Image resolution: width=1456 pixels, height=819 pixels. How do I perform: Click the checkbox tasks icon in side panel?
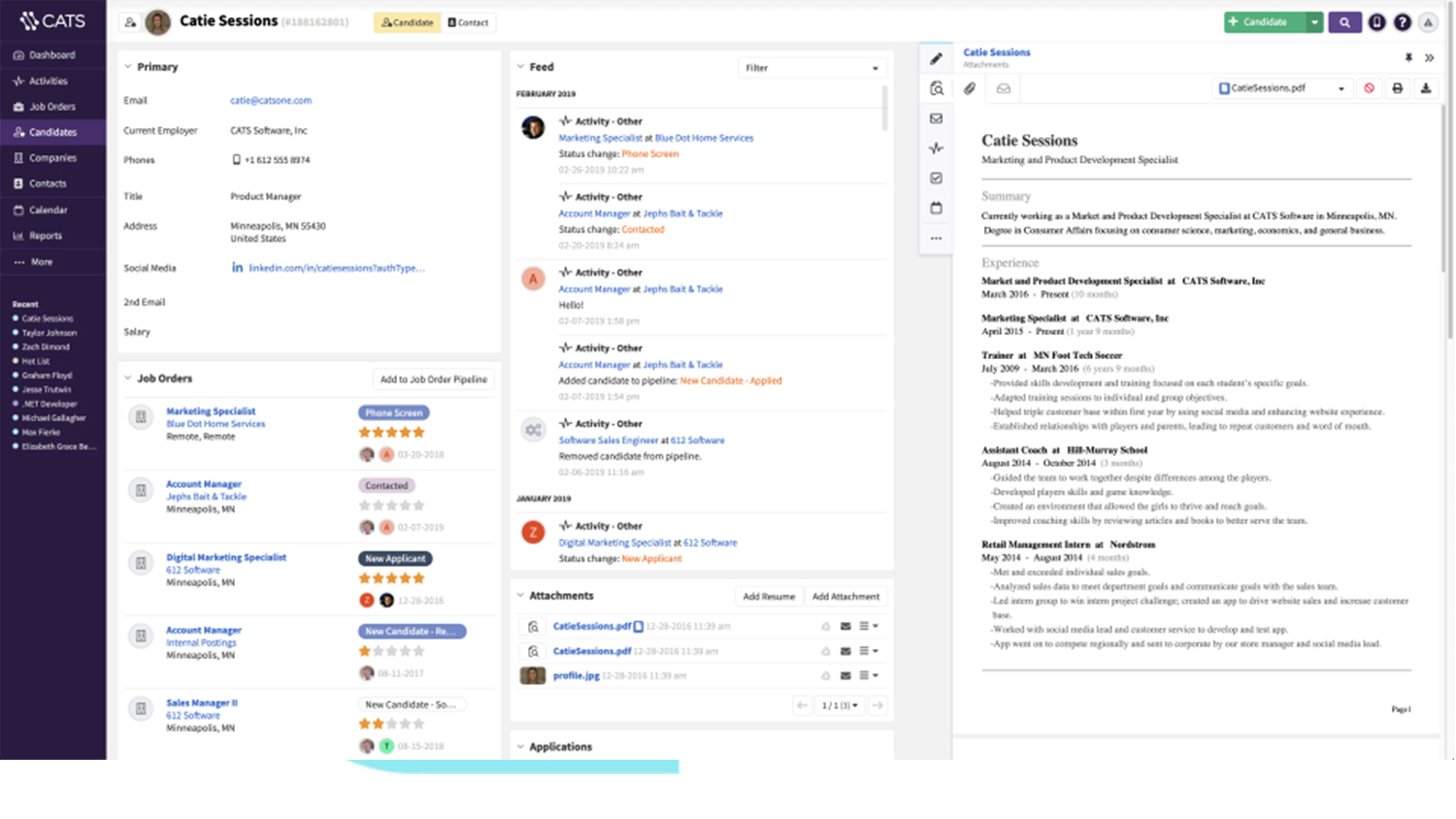pos(936,179)
